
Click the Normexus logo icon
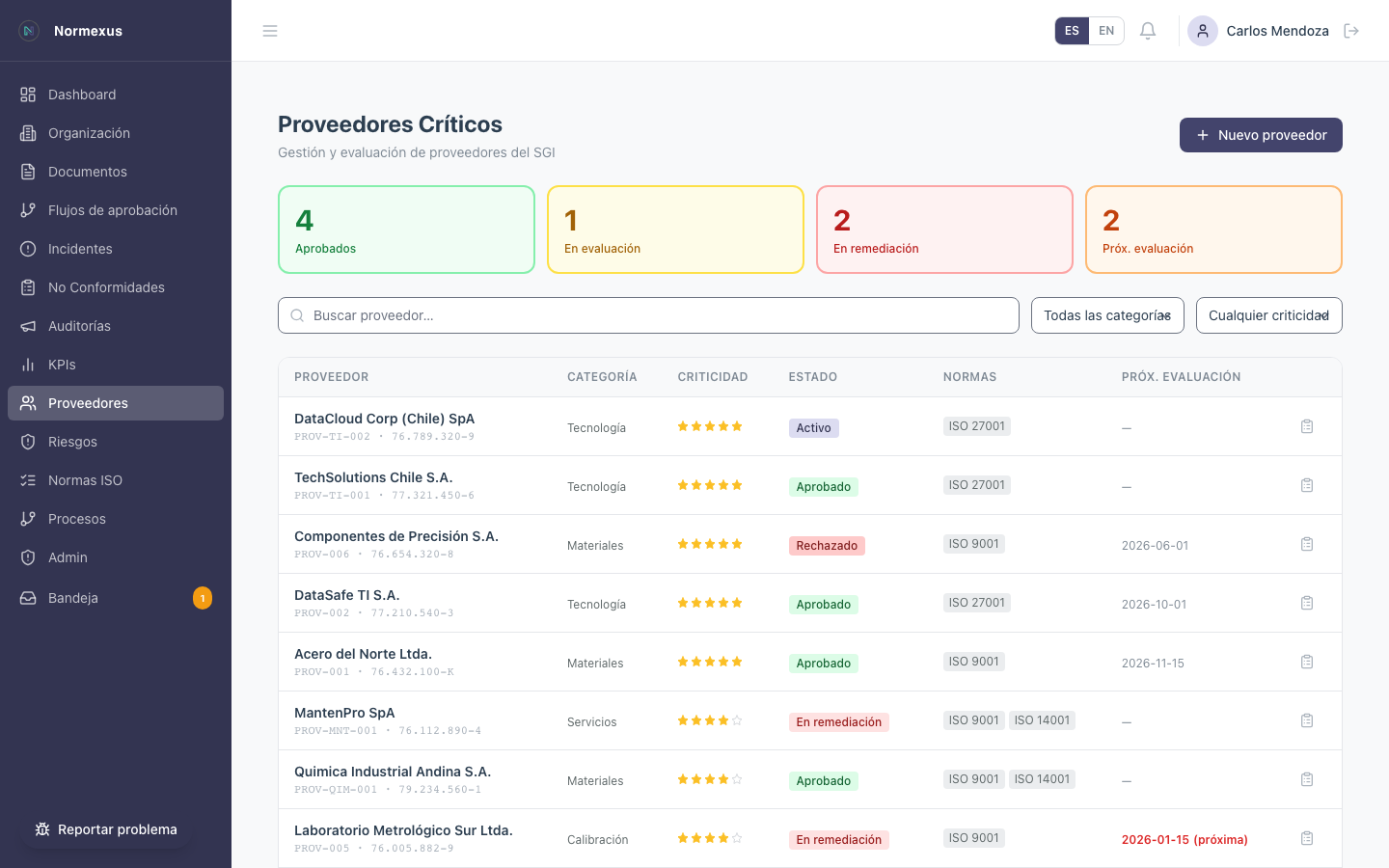(29, 31)
